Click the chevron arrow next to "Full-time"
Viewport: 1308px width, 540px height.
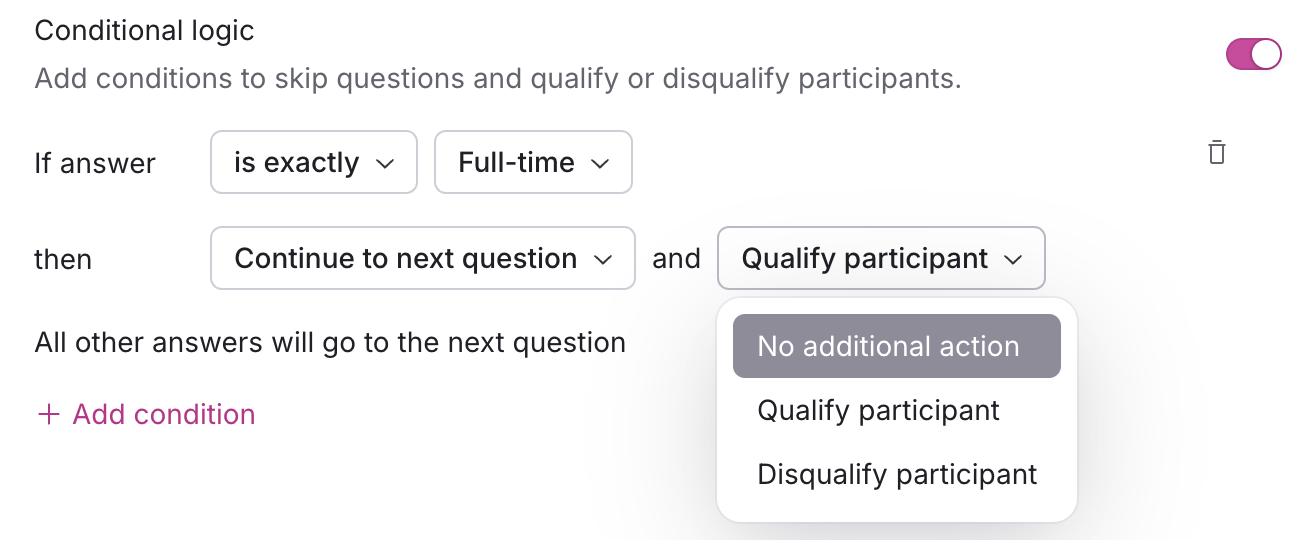(600, 164)
